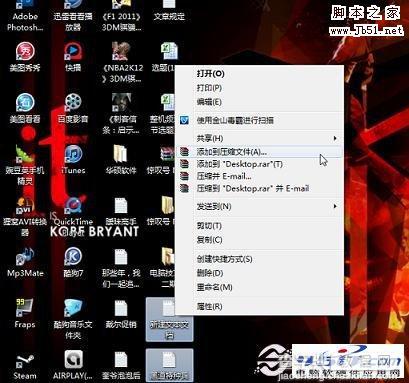Screen dimensions: 409x383
Task: Select the highlighted 新建文本文档 file icon
Action: 169,319
